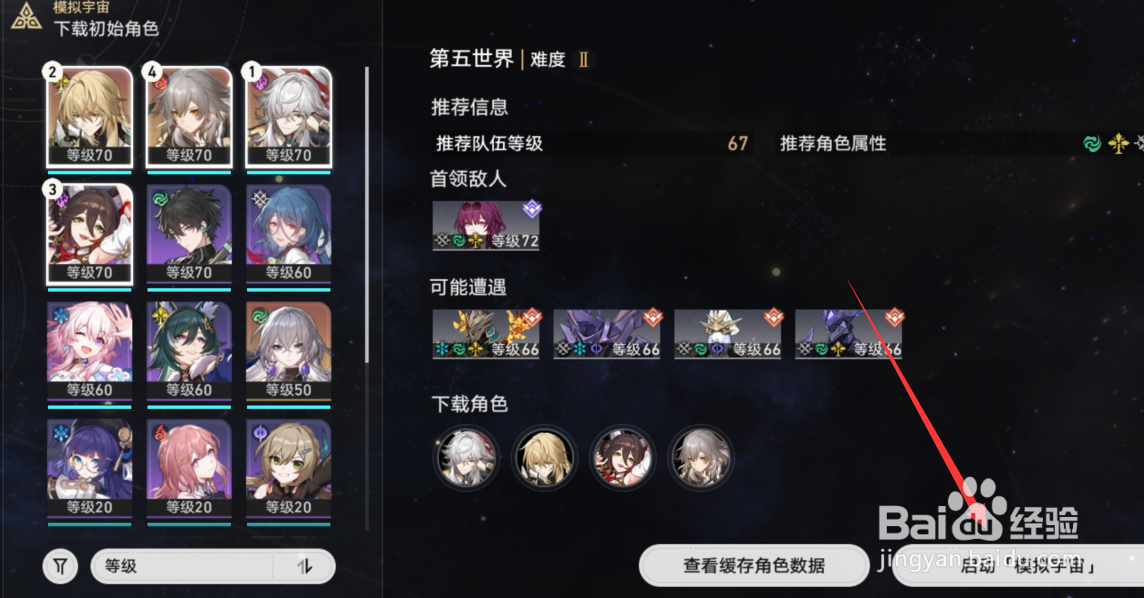Deselect blonde character marked slot 2
The width and height of the screenshot is (1144, 598).
90,117
